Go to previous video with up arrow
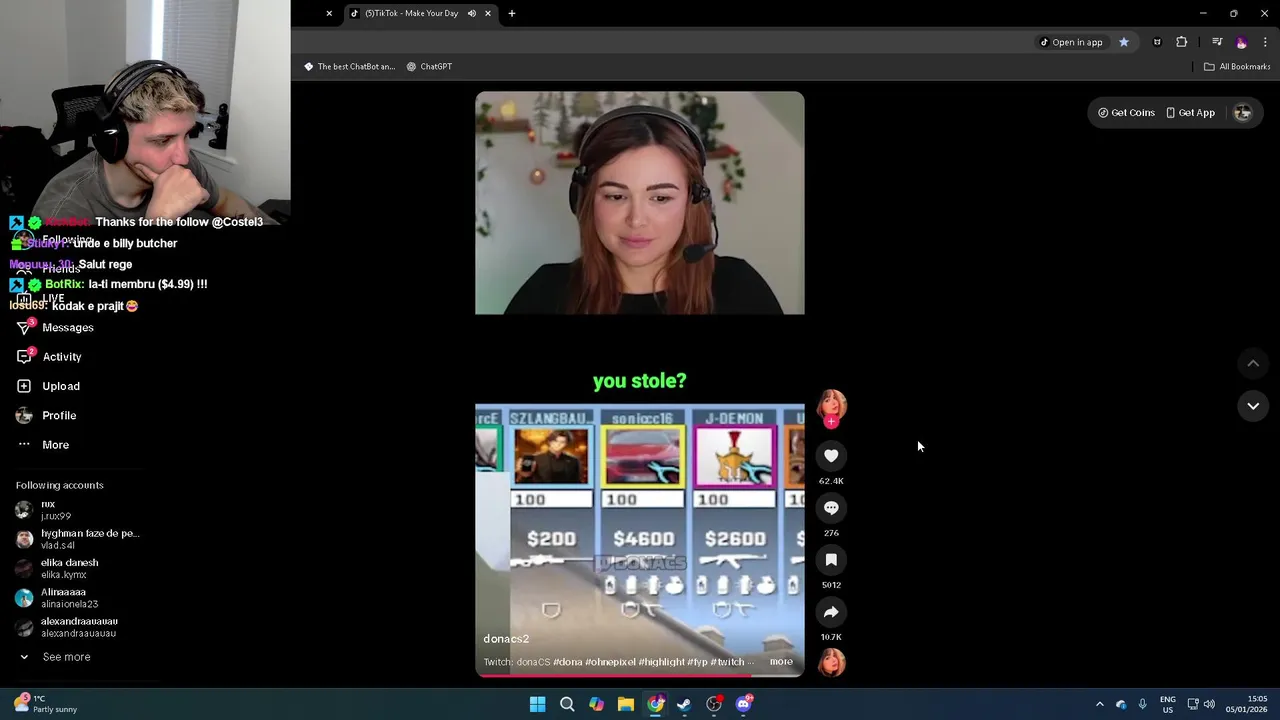 pyautogui.click(x=1253, y=363)
